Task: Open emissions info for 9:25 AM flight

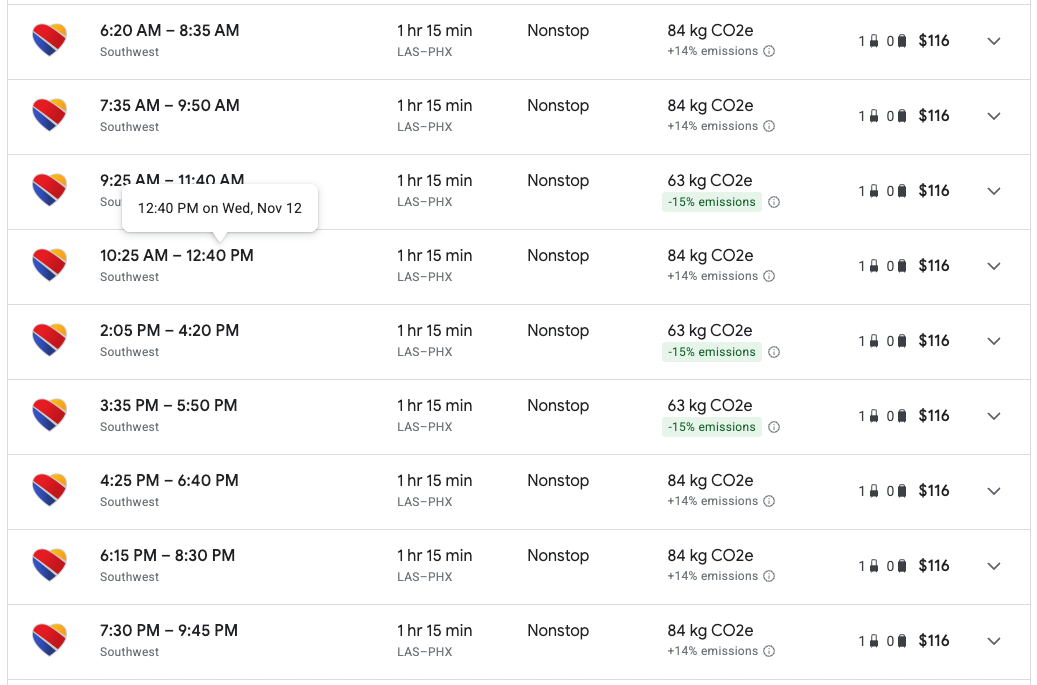Action: coord(774,202)
